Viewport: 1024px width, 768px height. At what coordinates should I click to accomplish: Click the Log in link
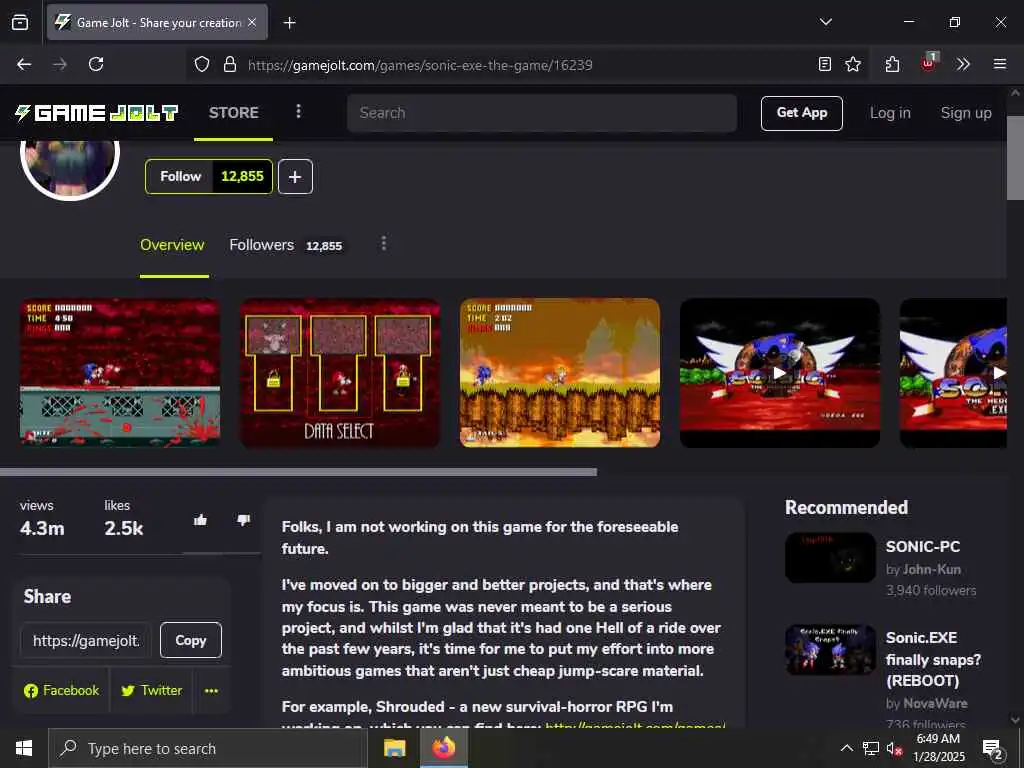(x=890, y=113)
